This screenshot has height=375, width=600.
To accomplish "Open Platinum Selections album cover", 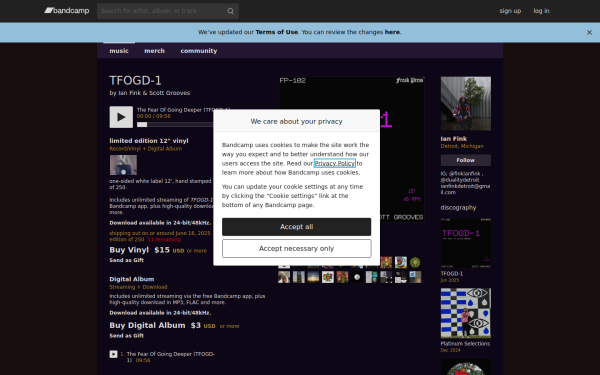I will pos(465,313).
